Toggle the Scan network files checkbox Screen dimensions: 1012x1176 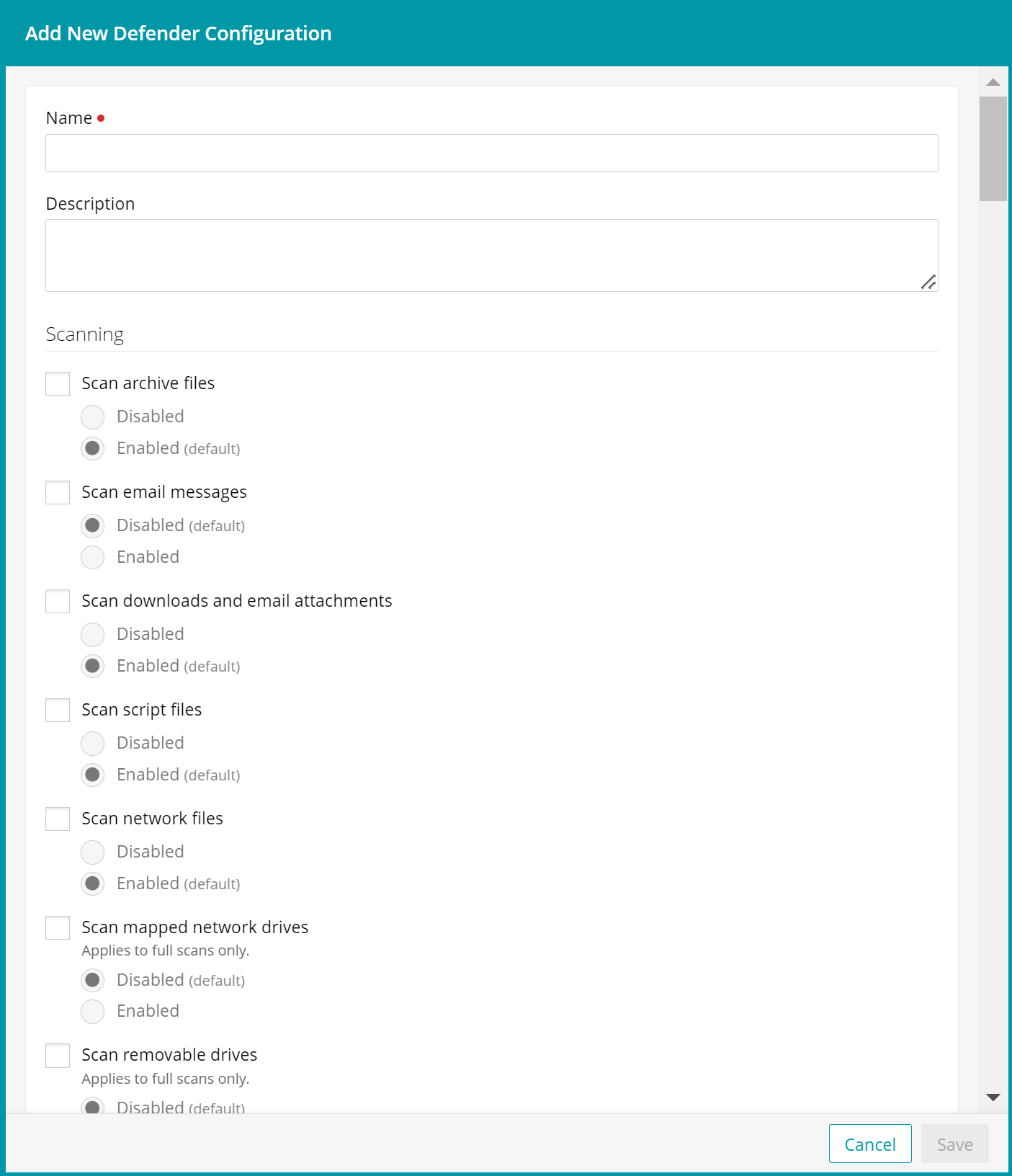coord(58,819)
